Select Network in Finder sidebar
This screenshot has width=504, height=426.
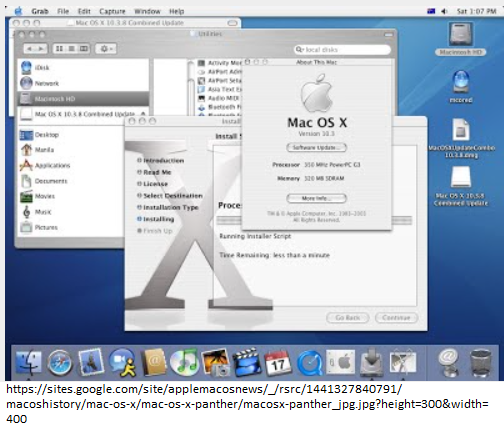(83, 83)
